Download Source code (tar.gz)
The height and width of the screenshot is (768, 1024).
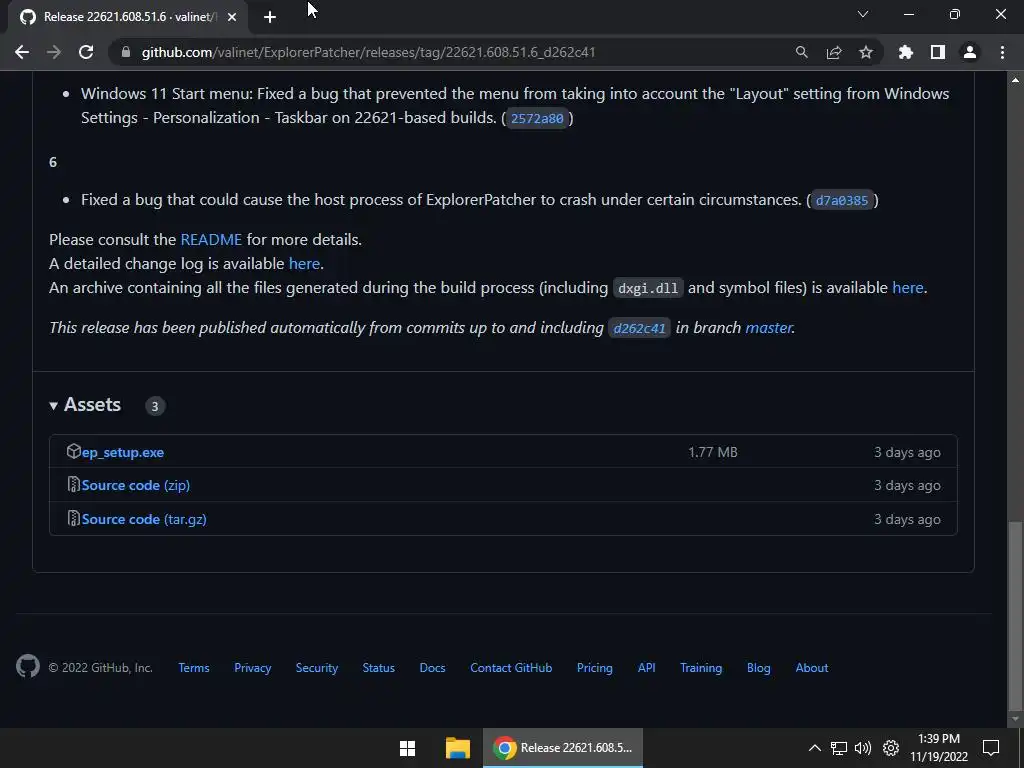click(144, 519)
